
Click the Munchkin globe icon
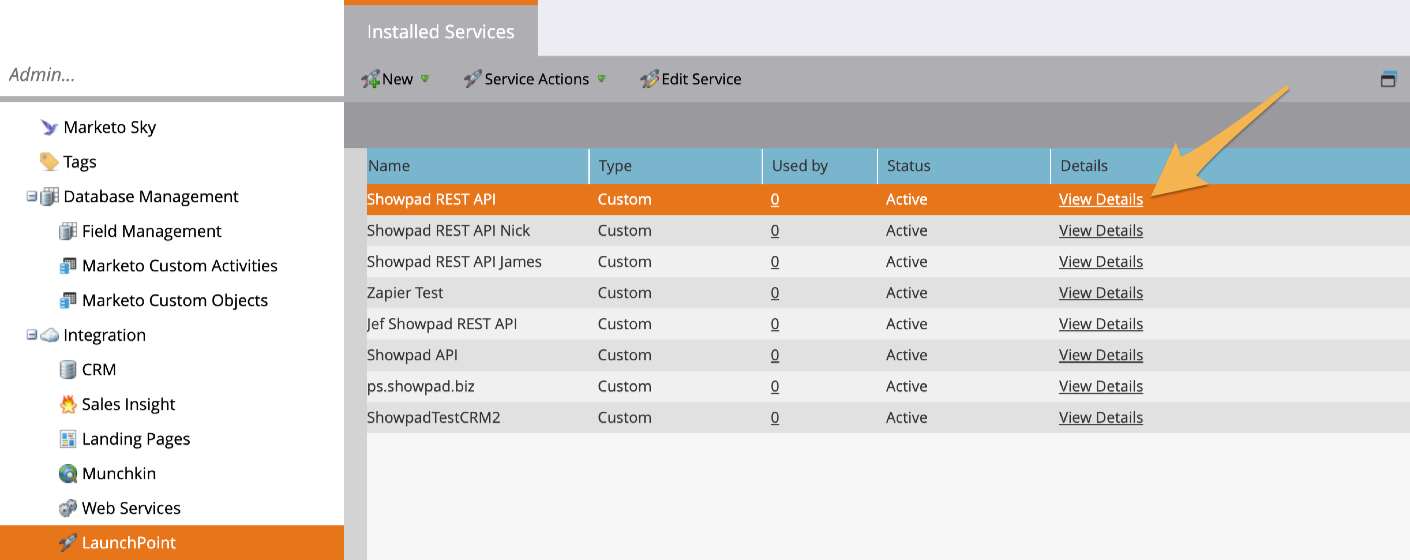click(68, 473)
